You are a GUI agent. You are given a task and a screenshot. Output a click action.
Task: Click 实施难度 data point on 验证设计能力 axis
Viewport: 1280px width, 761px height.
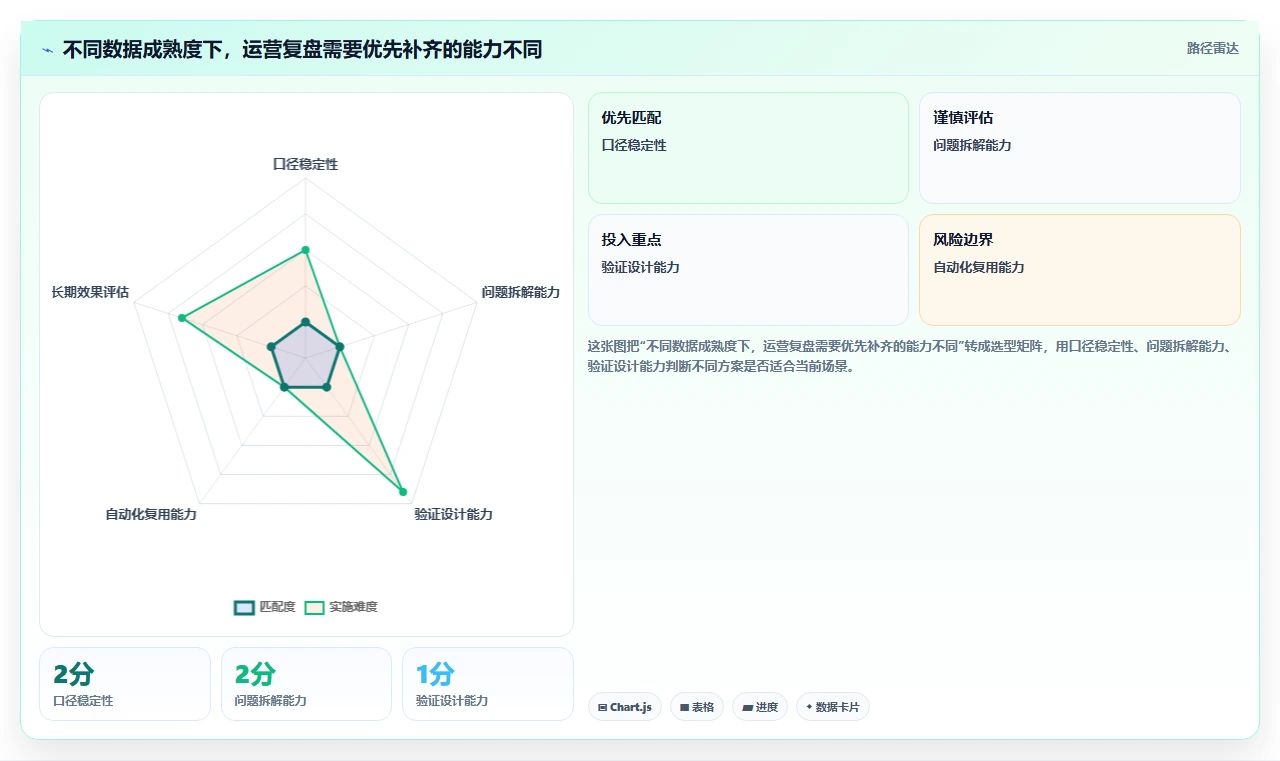click(403, 491)
